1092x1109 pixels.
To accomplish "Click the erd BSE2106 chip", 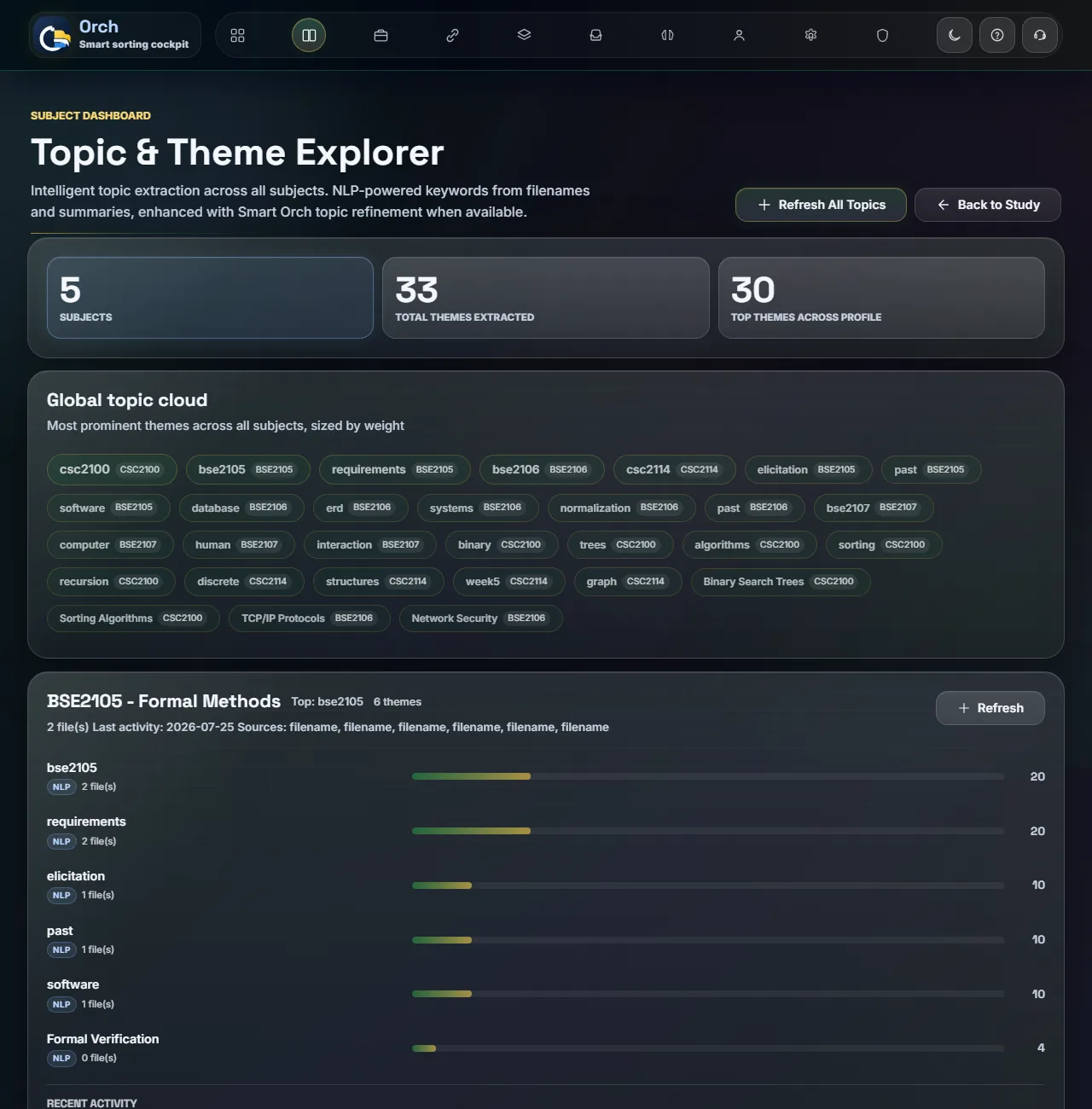I will [361, 508].
